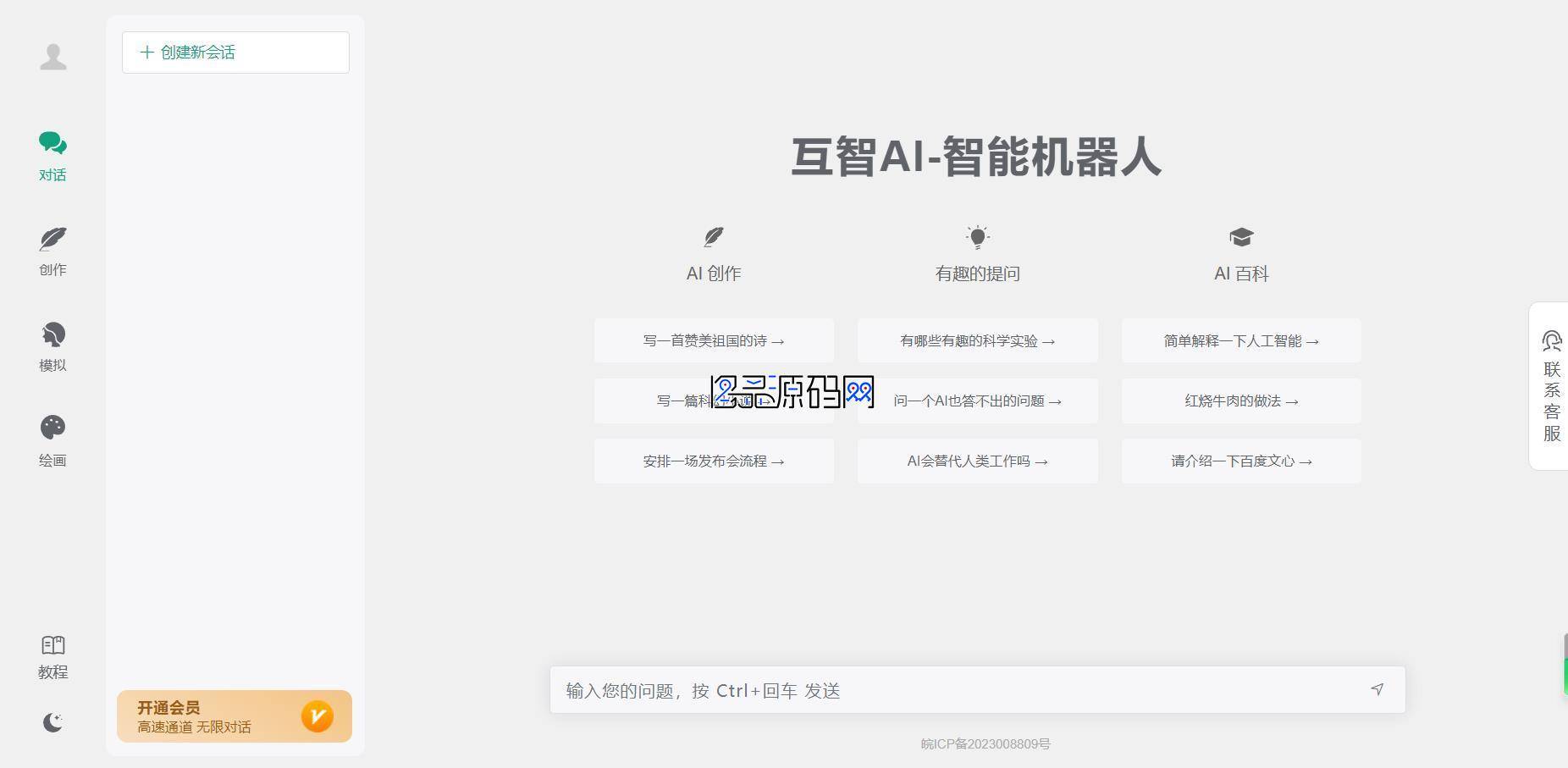The image size is (1568, 768).
Task: Click the 教程 sidebar label
Action: pos(52,671)
